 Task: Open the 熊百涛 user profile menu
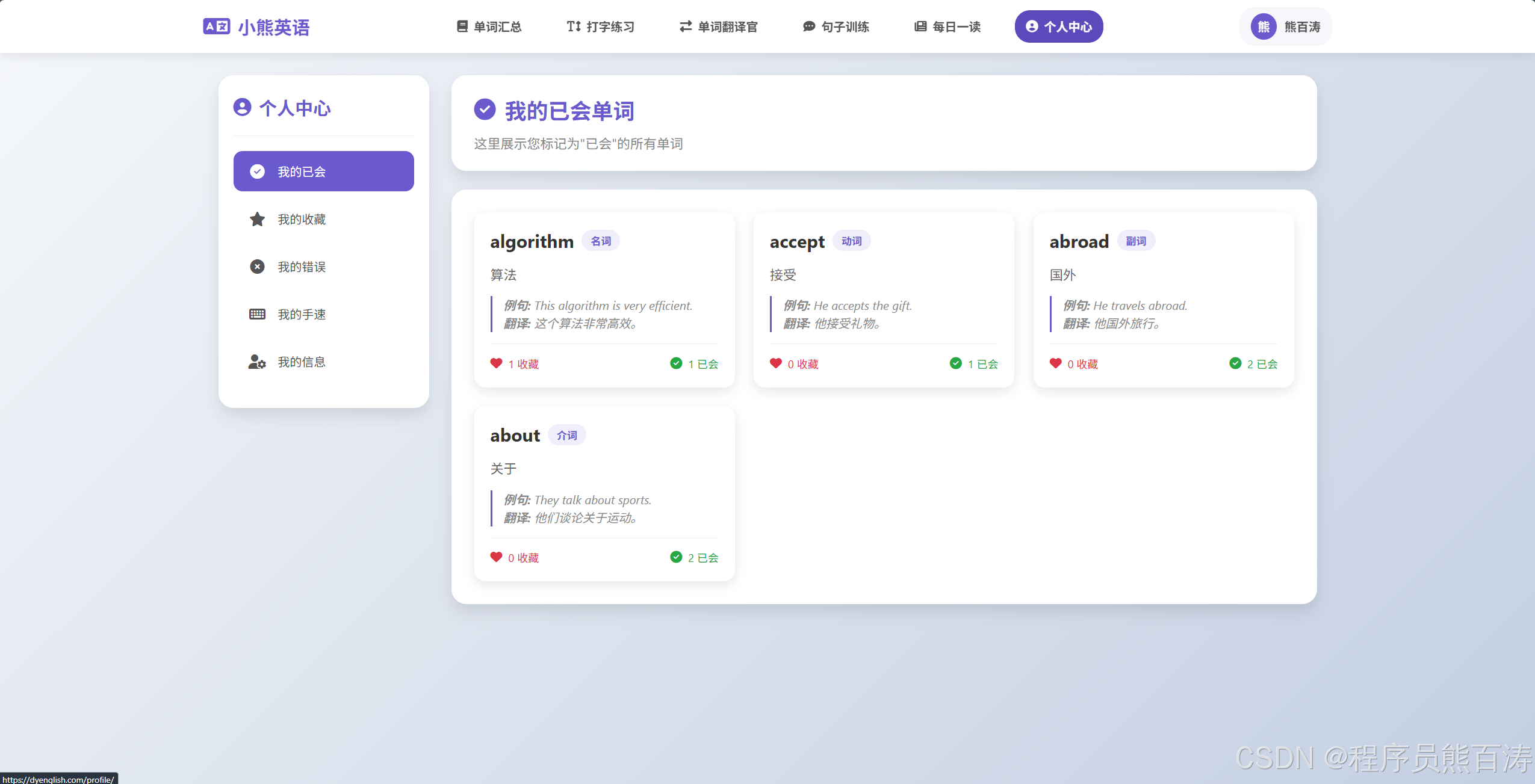(1286, 26)
